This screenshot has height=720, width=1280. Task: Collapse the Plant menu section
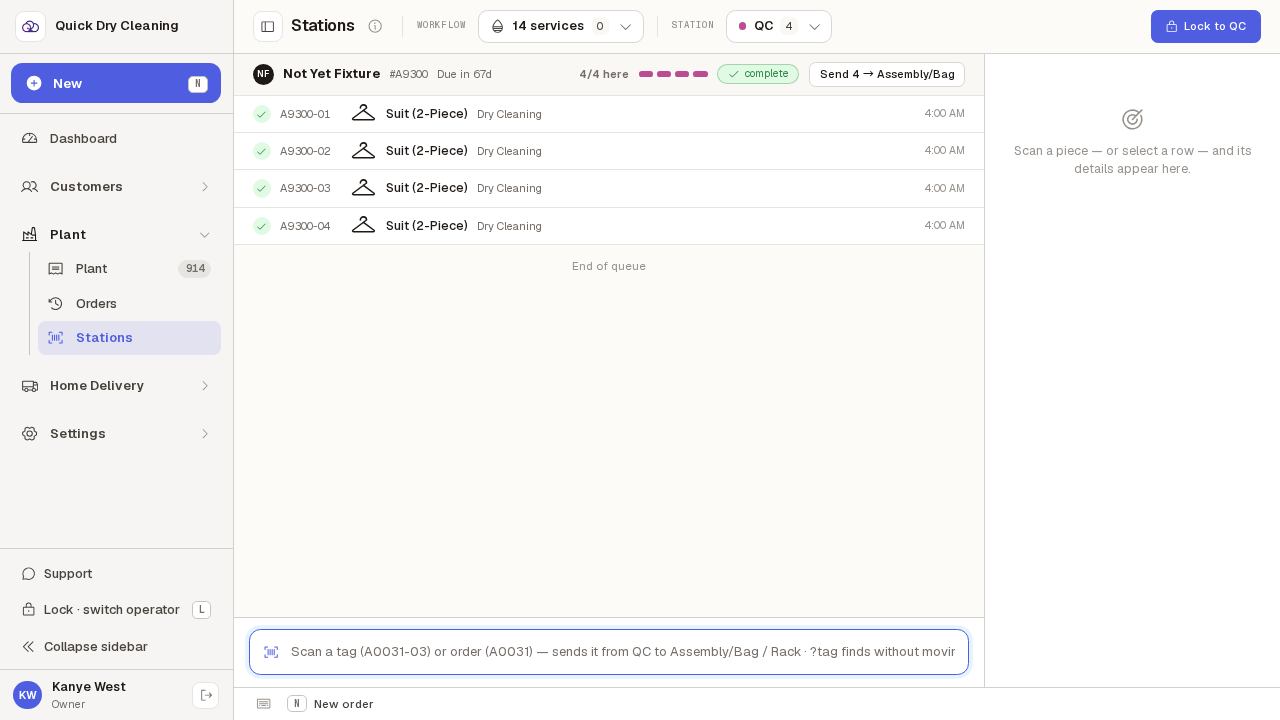pos(116,234)
